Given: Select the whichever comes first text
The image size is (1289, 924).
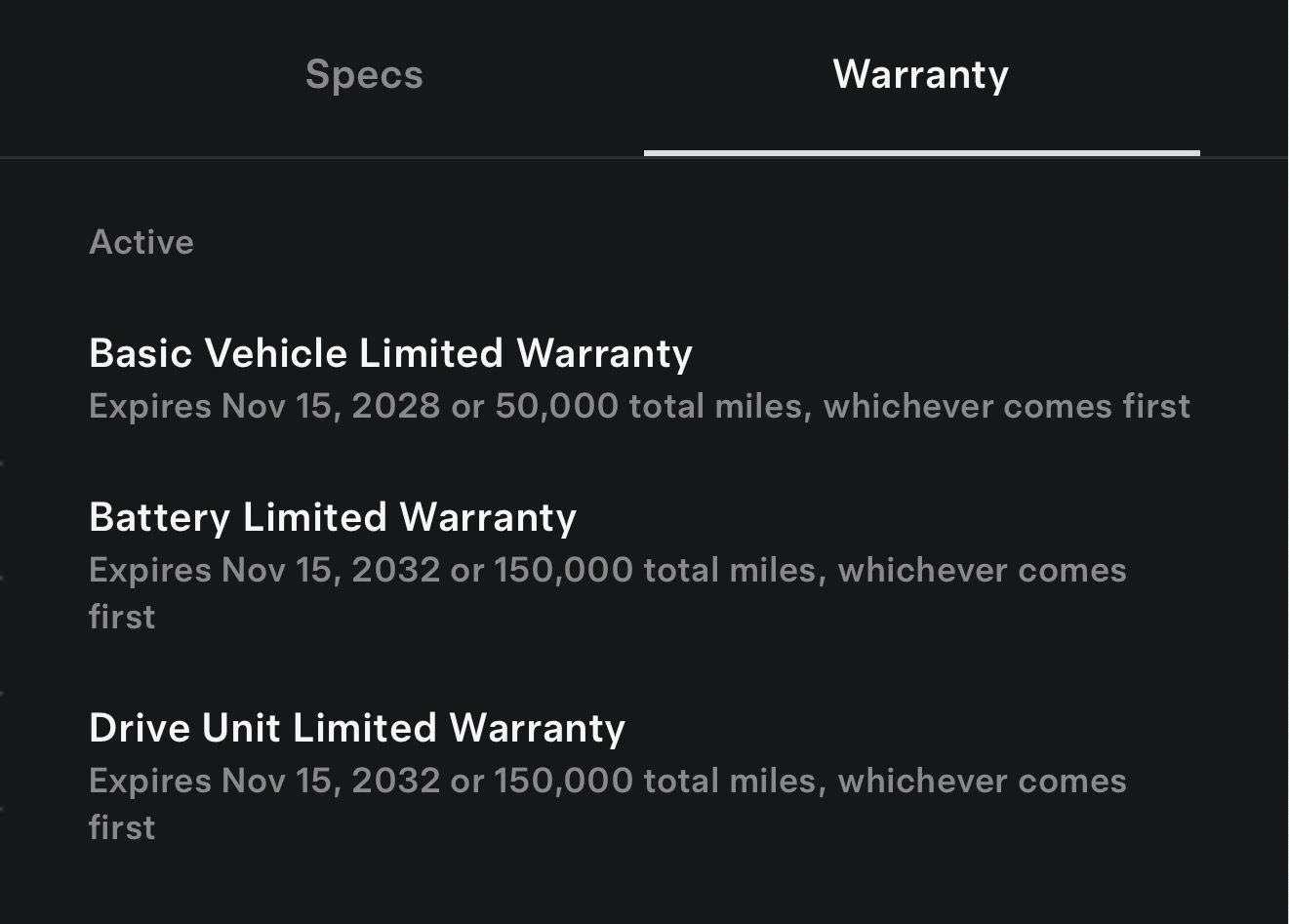Looking at the screenshot, I should point(1008,406).
